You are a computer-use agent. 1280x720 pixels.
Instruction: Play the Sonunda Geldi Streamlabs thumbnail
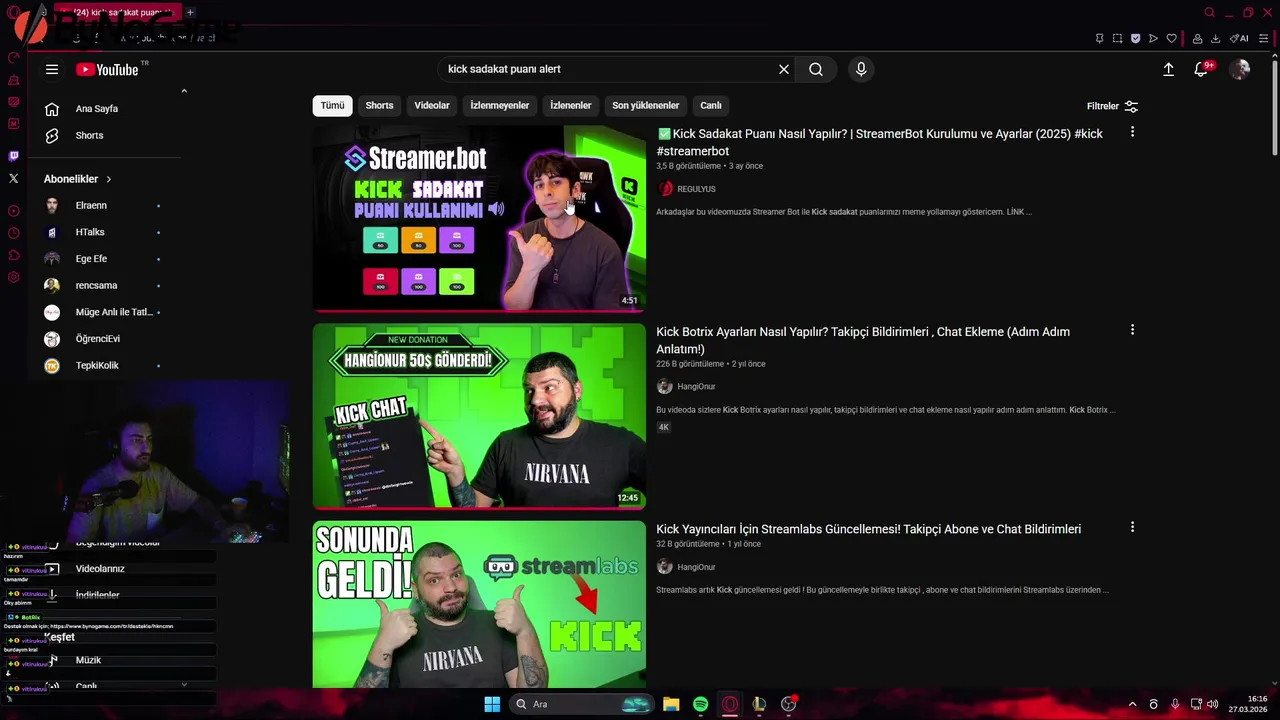(x=479, y=604)
